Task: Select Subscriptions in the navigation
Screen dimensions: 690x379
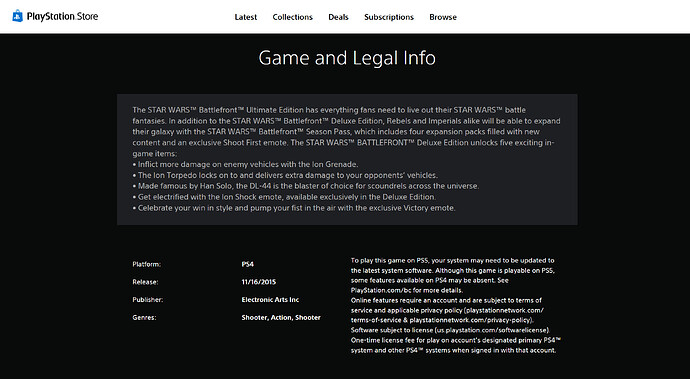Action: (389, 17)
